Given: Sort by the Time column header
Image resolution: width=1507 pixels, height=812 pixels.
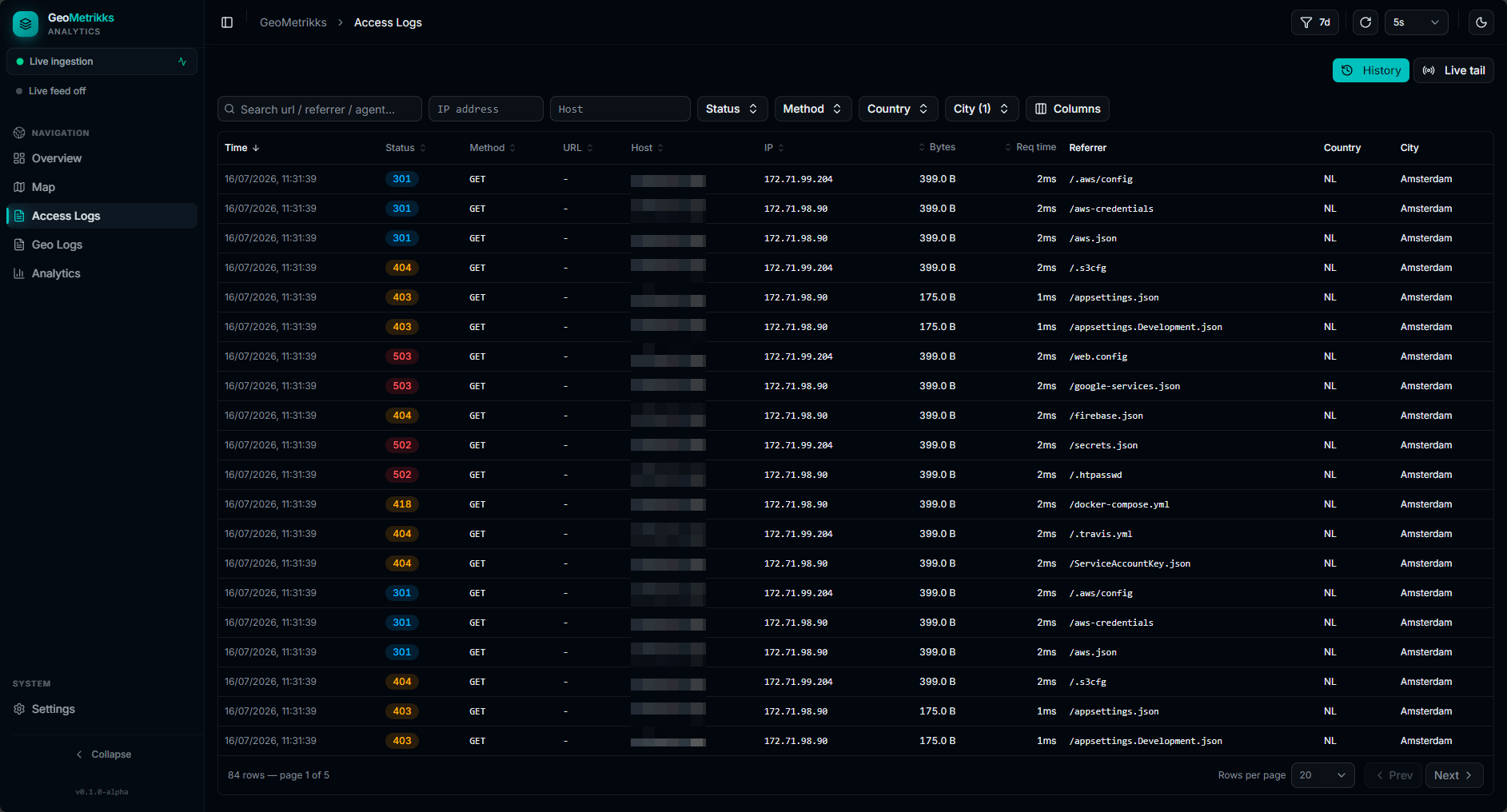Looking at the screenshot, I should 242,148.
